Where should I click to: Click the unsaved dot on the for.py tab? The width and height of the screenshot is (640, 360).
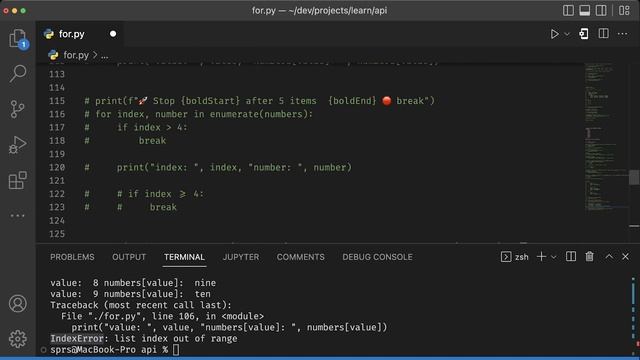[113, 34]
